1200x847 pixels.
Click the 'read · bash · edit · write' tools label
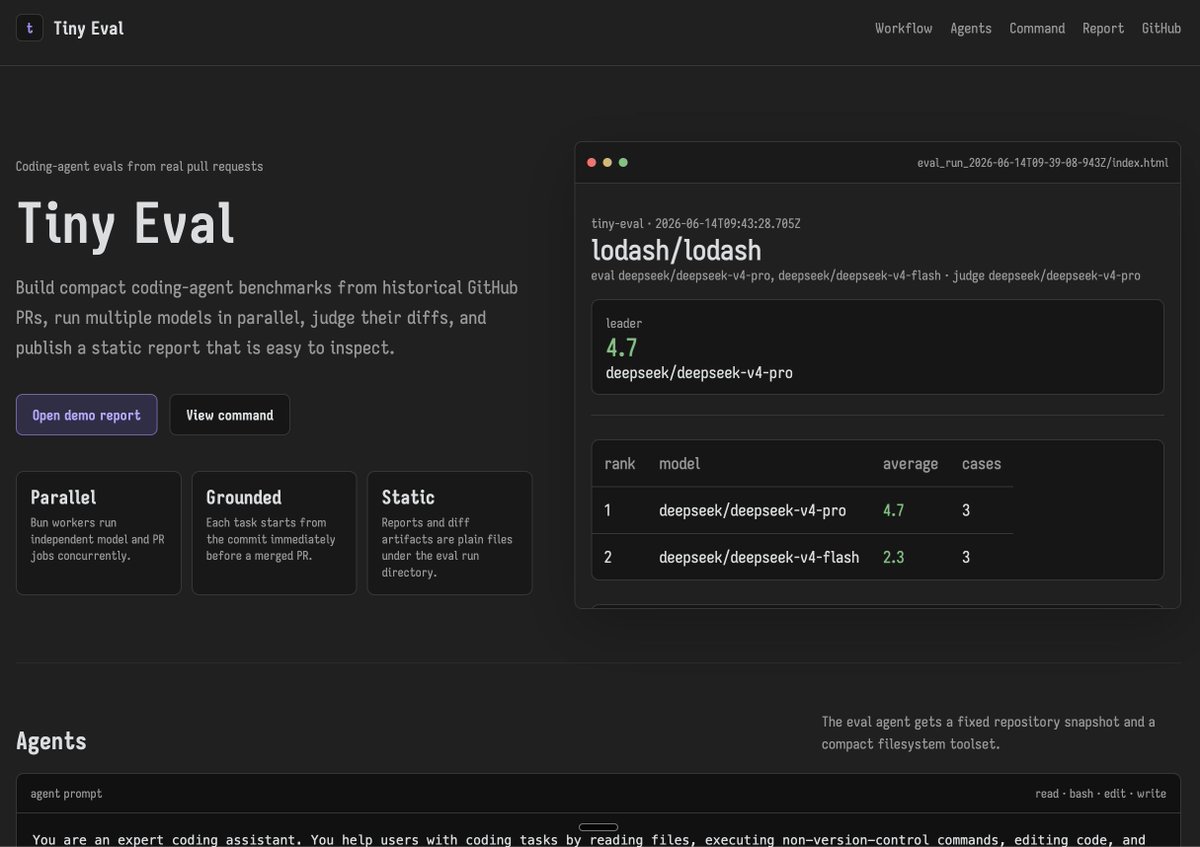click(1100, 793)
